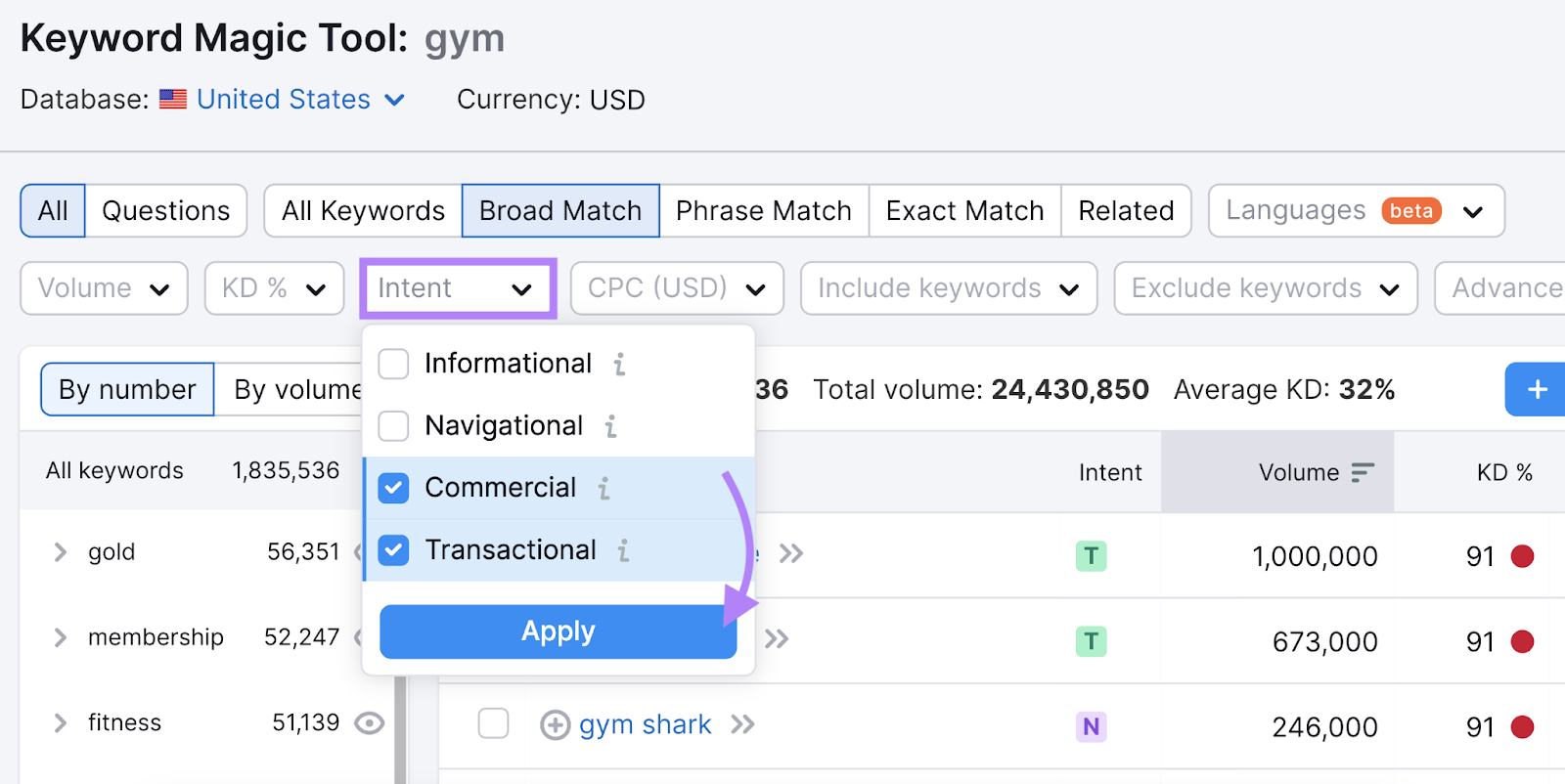Expand the gold keyword group
Image resolution: width=1565 pixels, height=784 pixels.
(61, 552)
